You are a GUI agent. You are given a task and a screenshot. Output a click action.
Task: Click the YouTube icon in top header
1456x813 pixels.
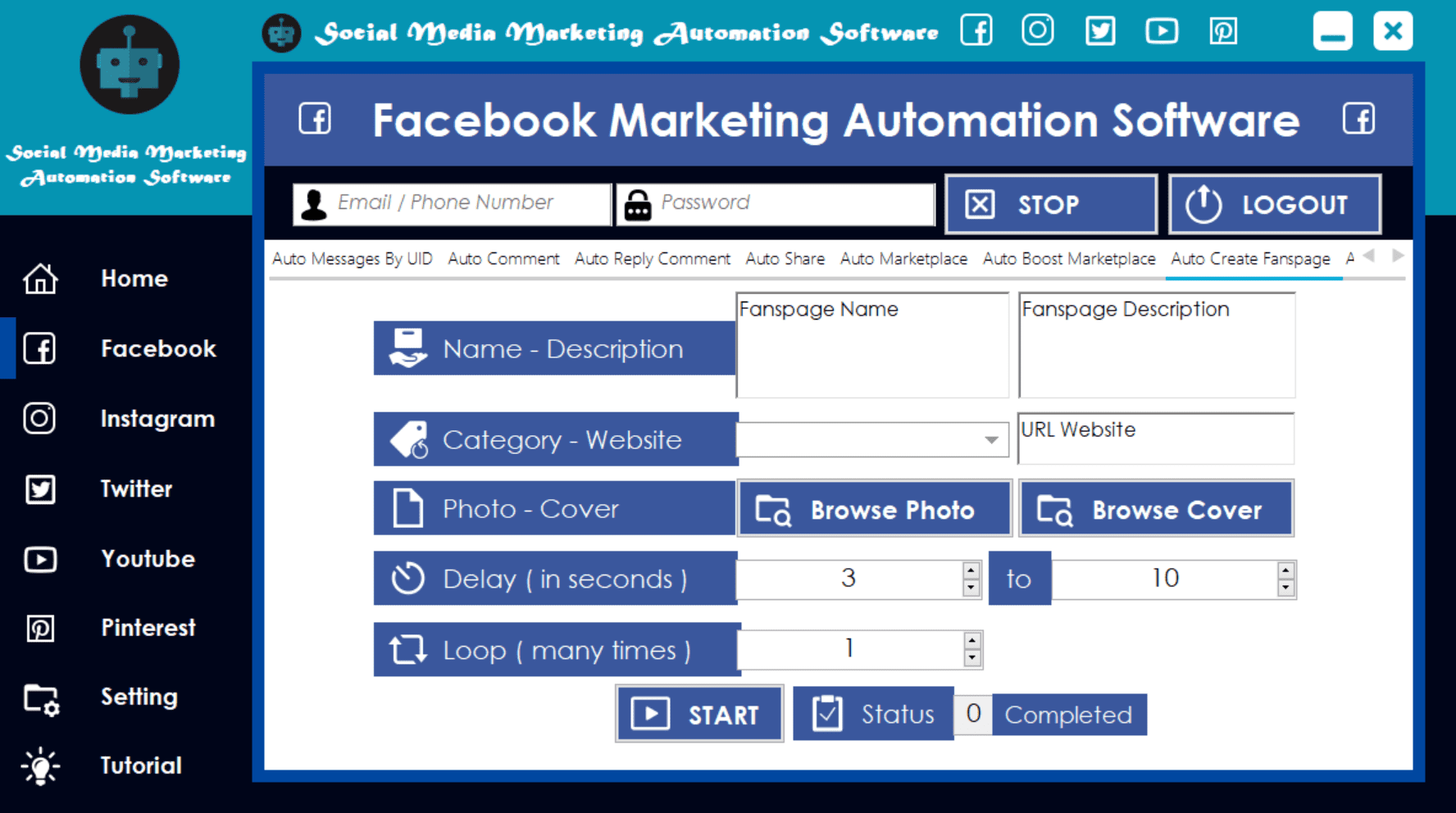click(x=1162, y=31)
